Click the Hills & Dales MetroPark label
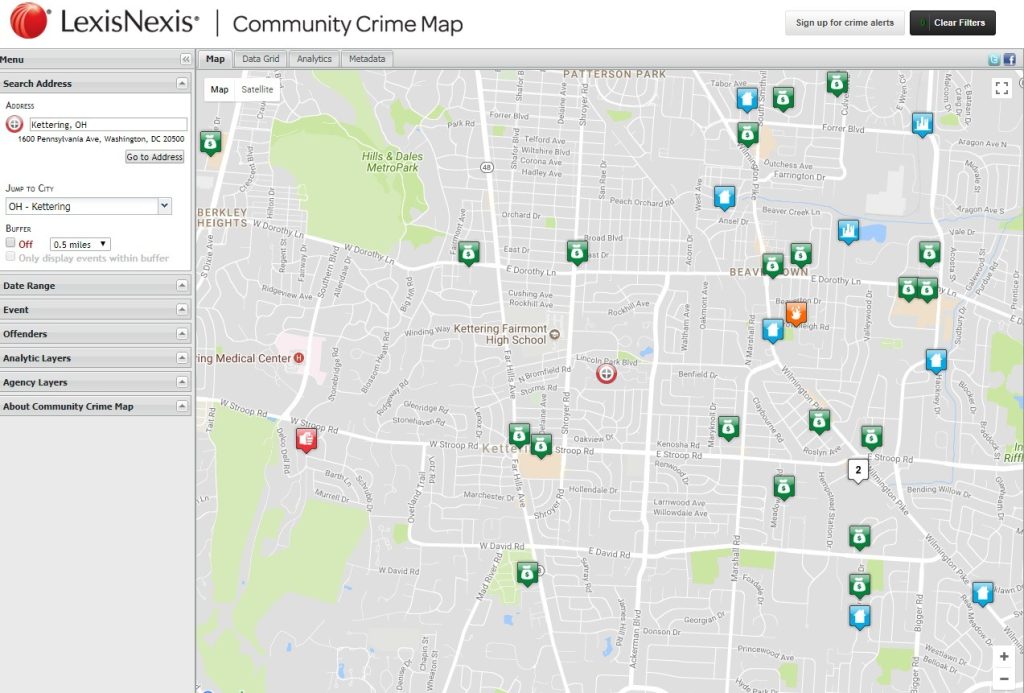 click(x=392, y=162)
